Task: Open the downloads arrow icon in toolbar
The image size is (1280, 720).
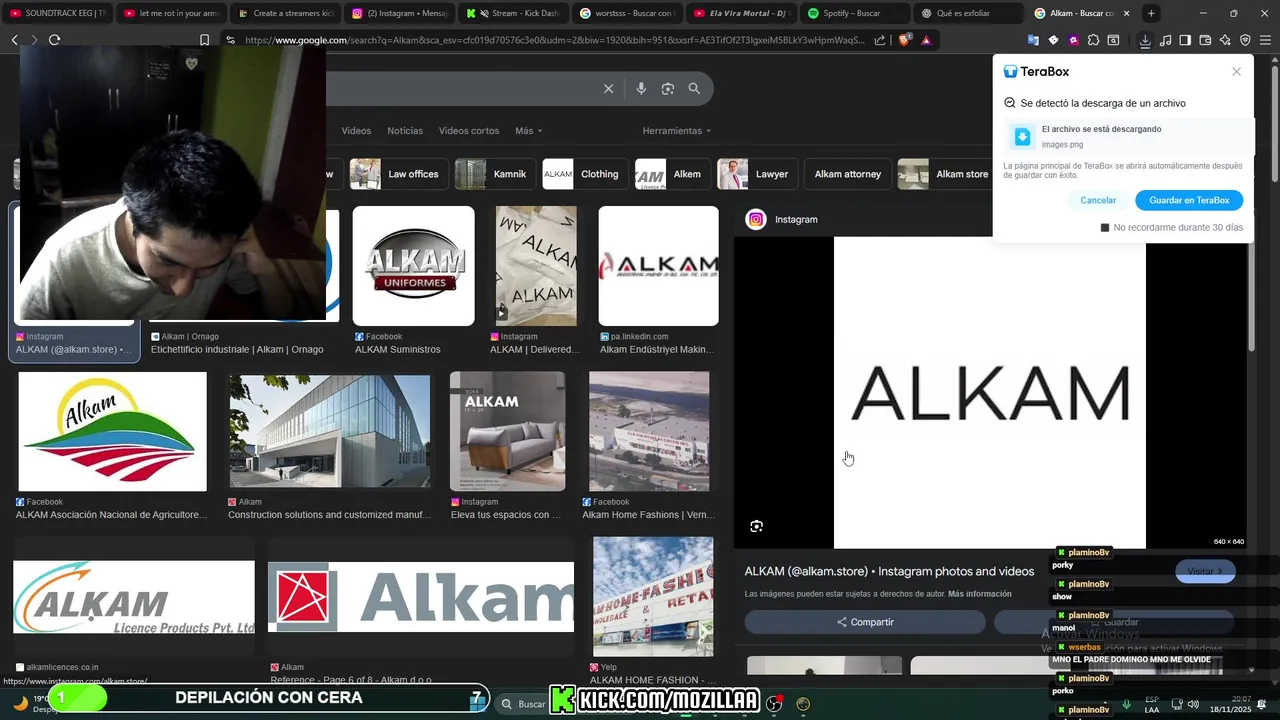Action: (1145, 40)
